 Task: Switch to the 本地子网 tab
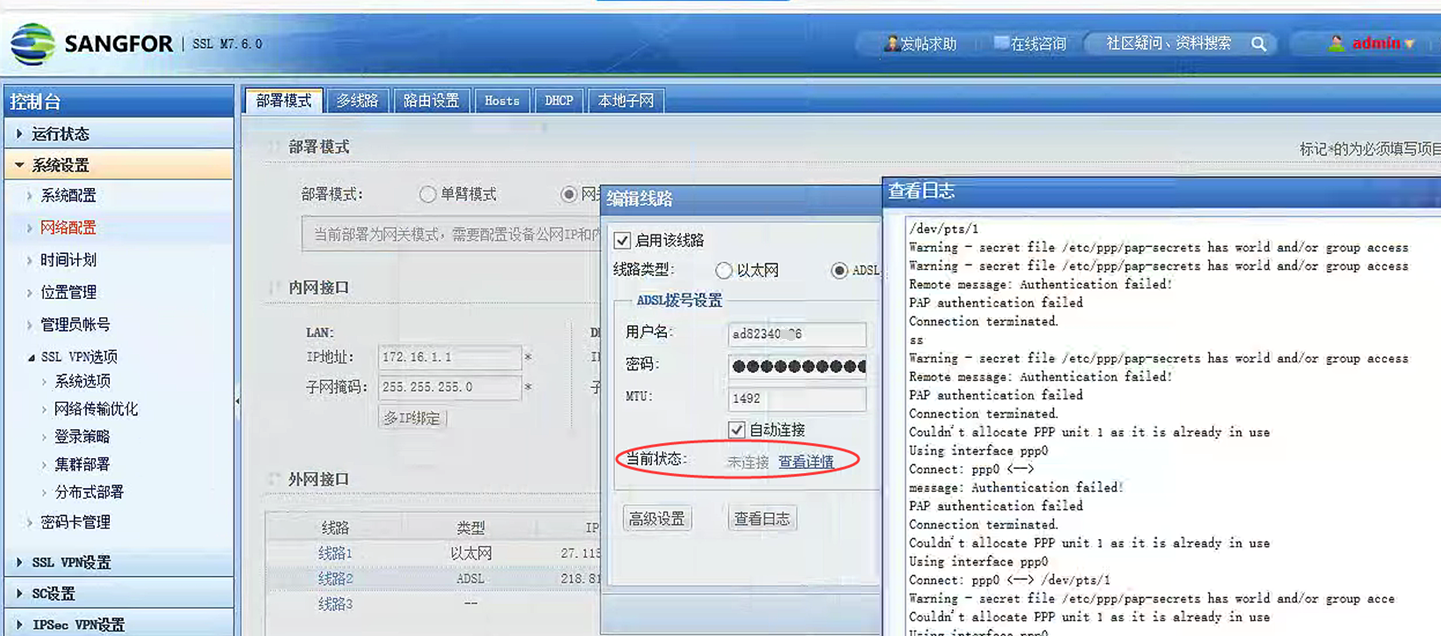(626, 100)
